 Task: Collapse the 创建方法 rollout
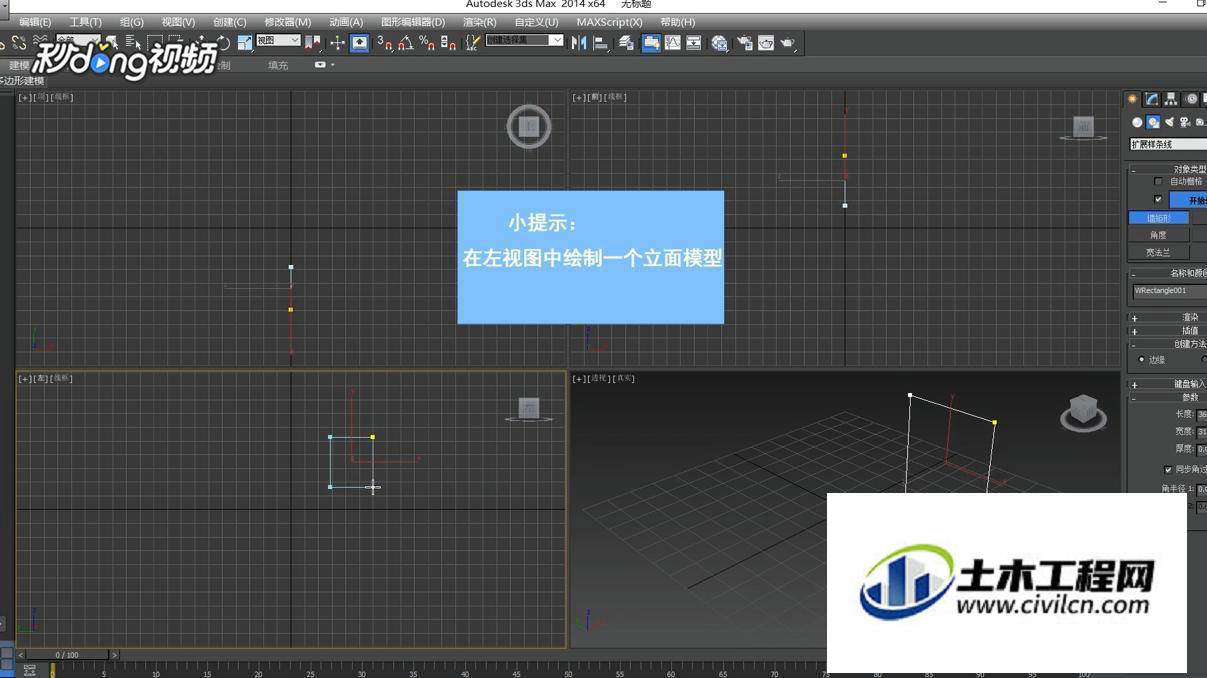(1168, 343)
